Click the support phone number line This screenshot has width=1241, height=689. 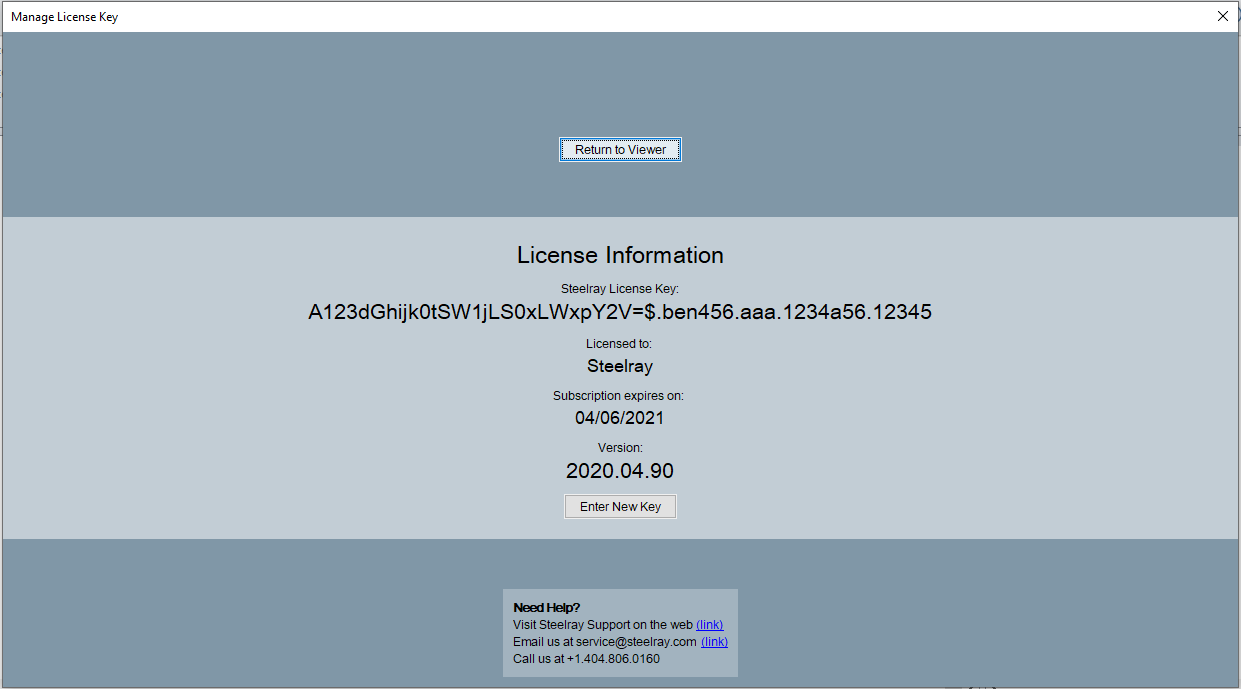click(x=586, y=659)
